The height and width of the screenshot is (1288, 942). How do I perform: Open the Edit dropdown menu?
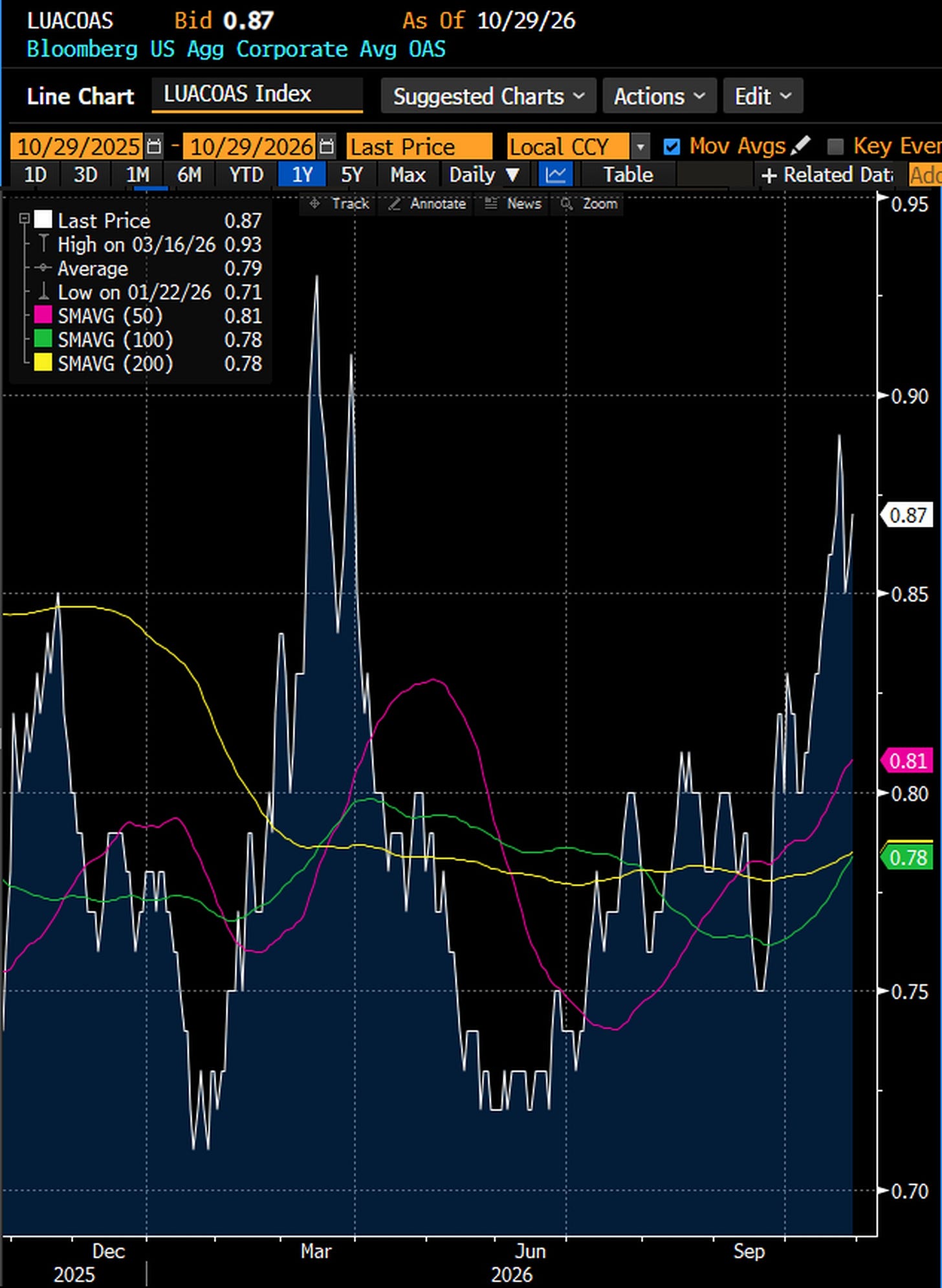tap(763, 96)
